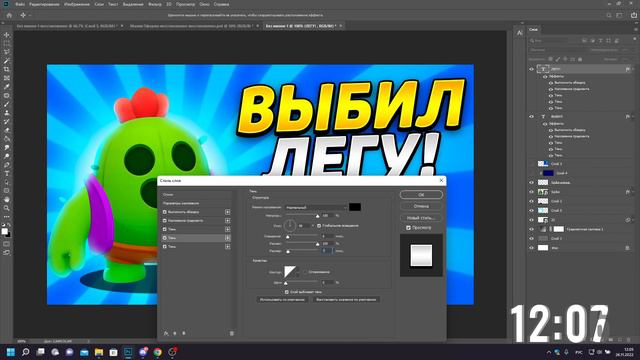Toggle the highlighted Тень effect checkbox
The width and height of the screenshot is (640, 360).
click(x=165, y=238)
